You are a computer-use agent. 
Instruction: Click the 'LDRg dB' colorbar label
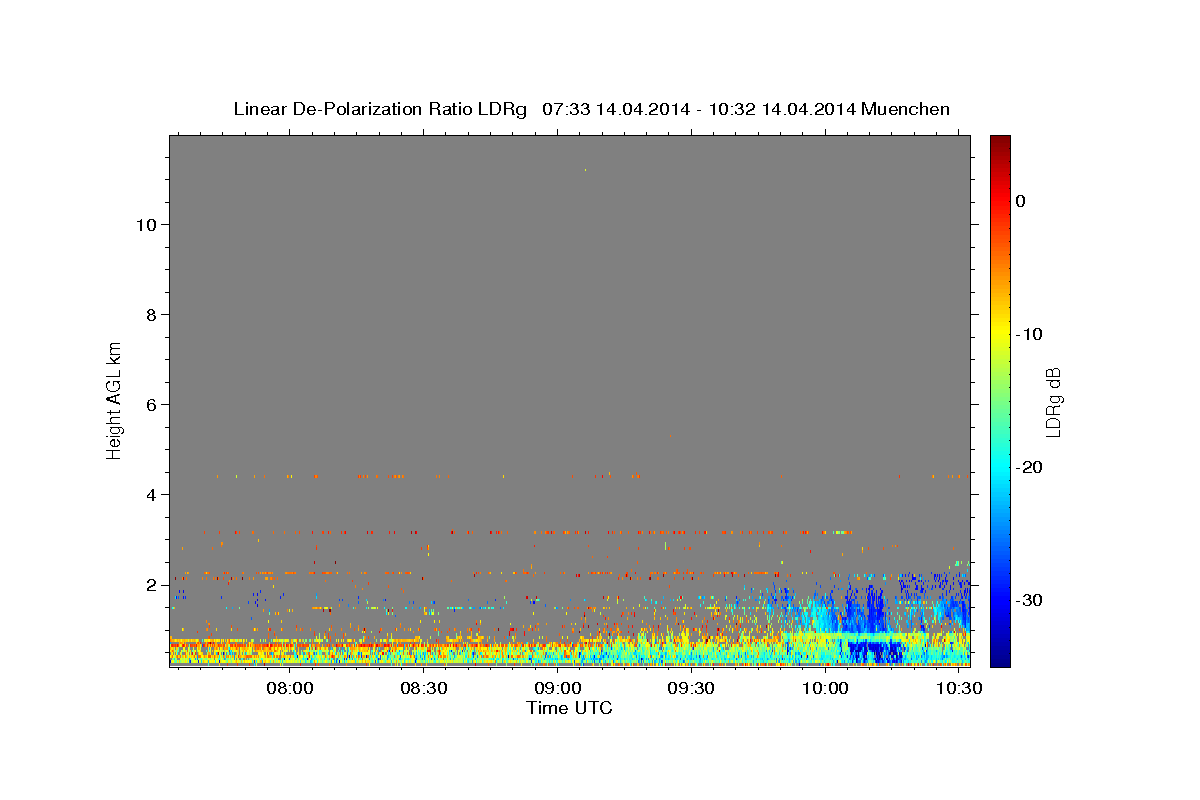[x=1053, y=403]
